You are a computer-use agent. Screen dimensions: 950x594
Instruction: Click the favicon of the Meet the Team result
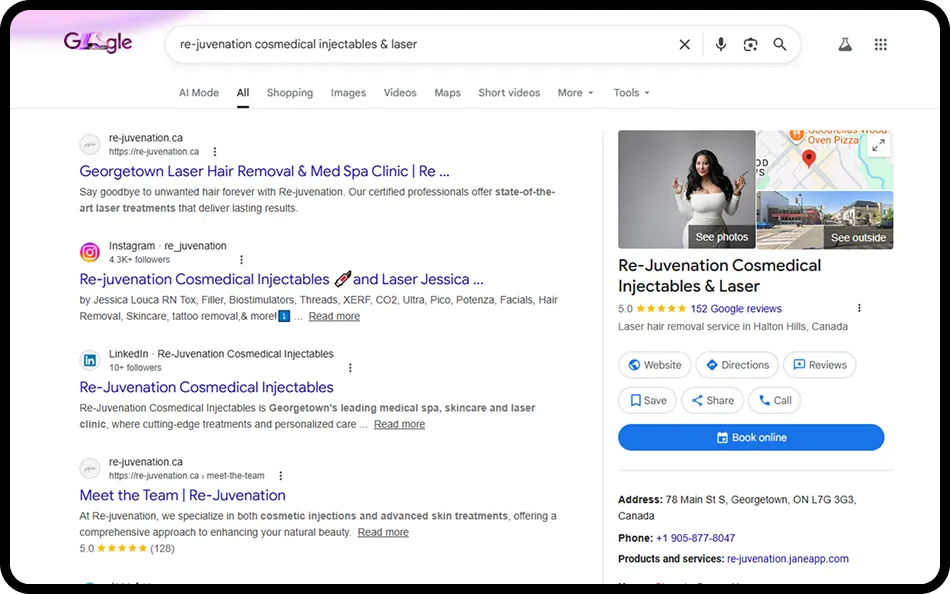(90, 469)
